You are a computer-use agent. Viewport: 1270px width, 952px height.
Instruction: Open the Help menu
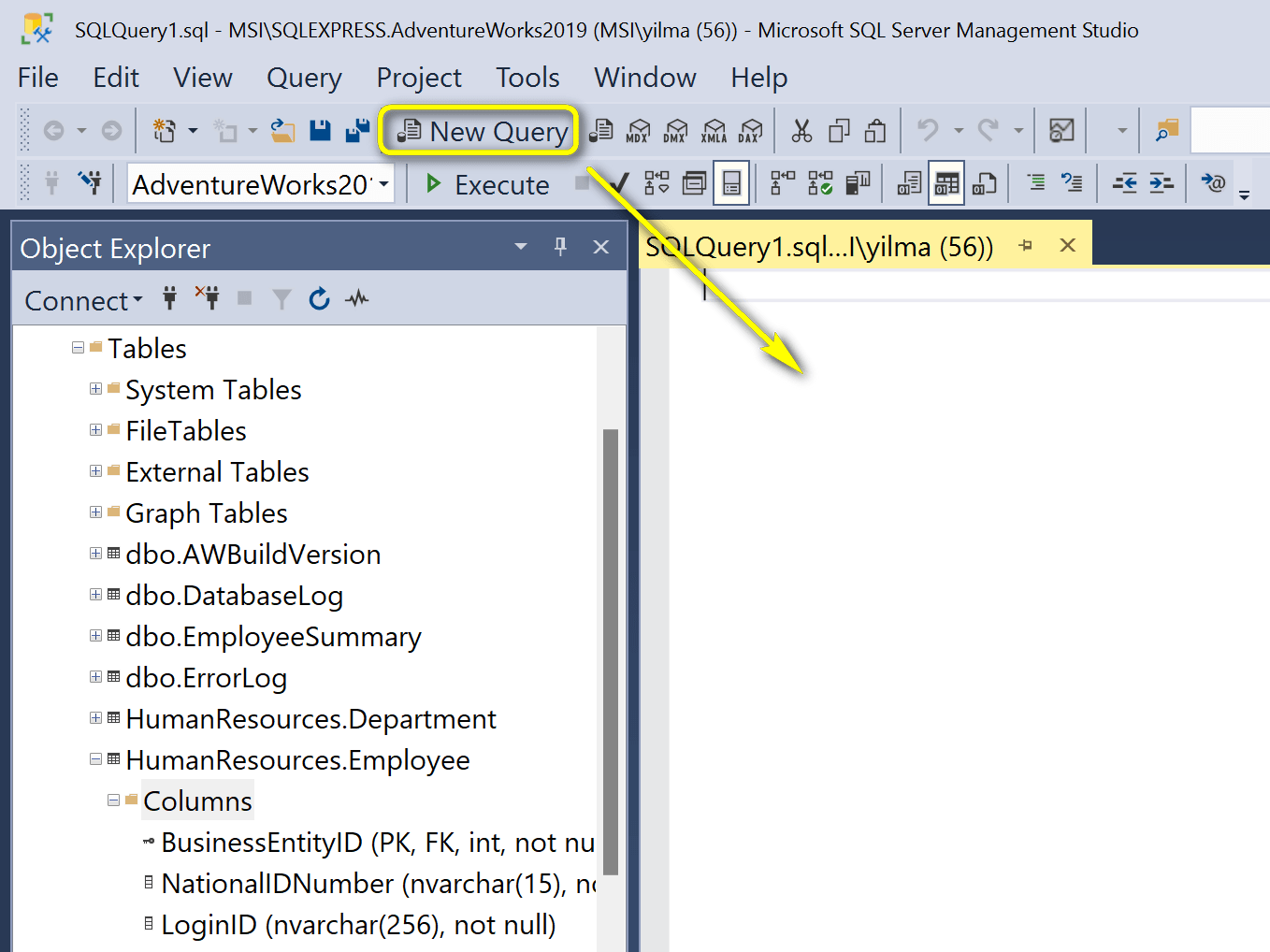(x=759, y=78)
